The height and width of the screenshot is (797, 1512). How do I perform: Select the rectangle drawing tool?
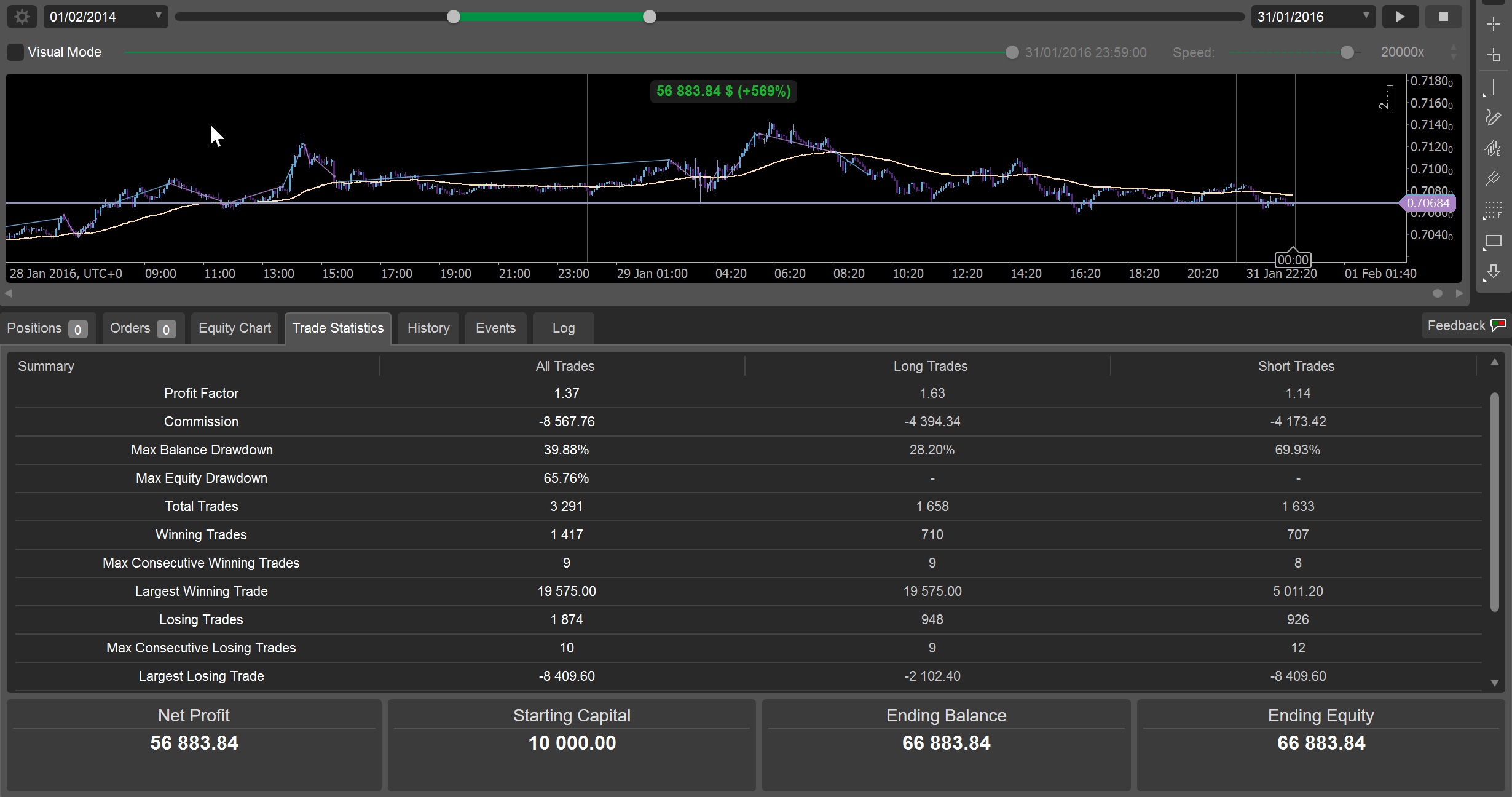tap(1492, 241)
